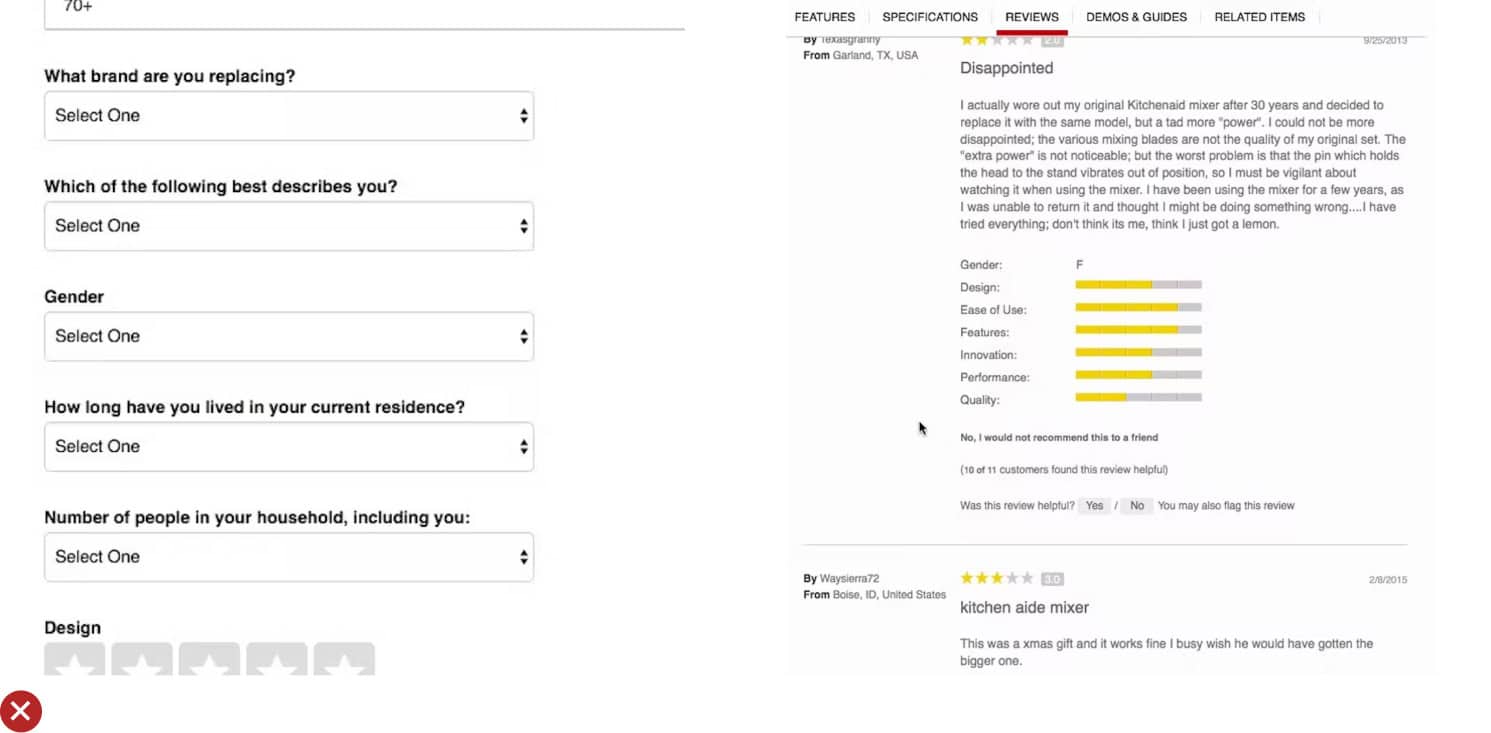Go to the Demos & Guides tab
Image resolution: width=1491 pixels, height=733 pixels.
point(1136,17)
